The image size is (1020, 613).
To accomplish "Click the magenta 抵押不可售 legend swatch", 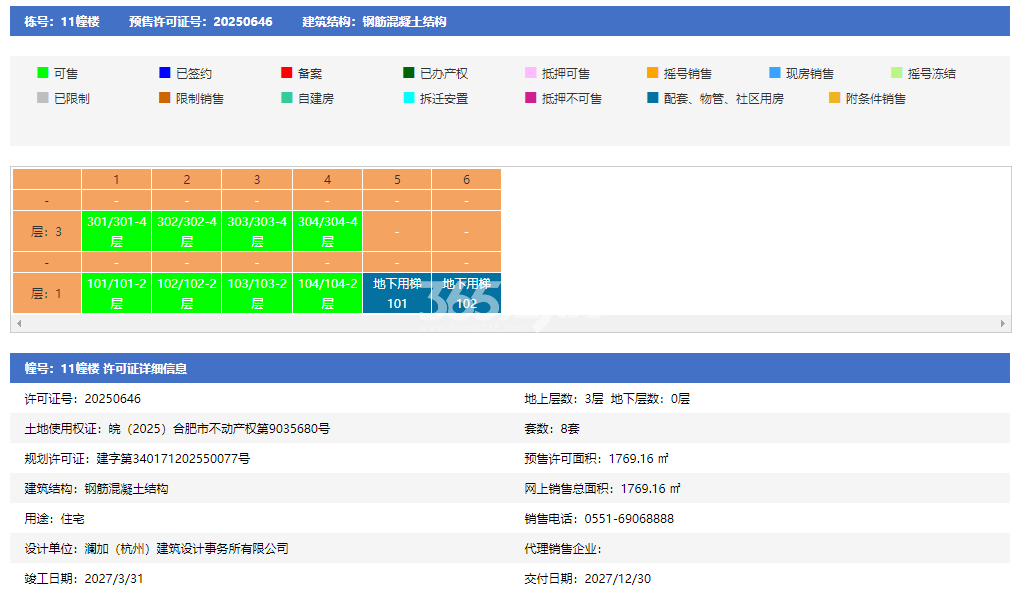I will (x=531, y=98).
